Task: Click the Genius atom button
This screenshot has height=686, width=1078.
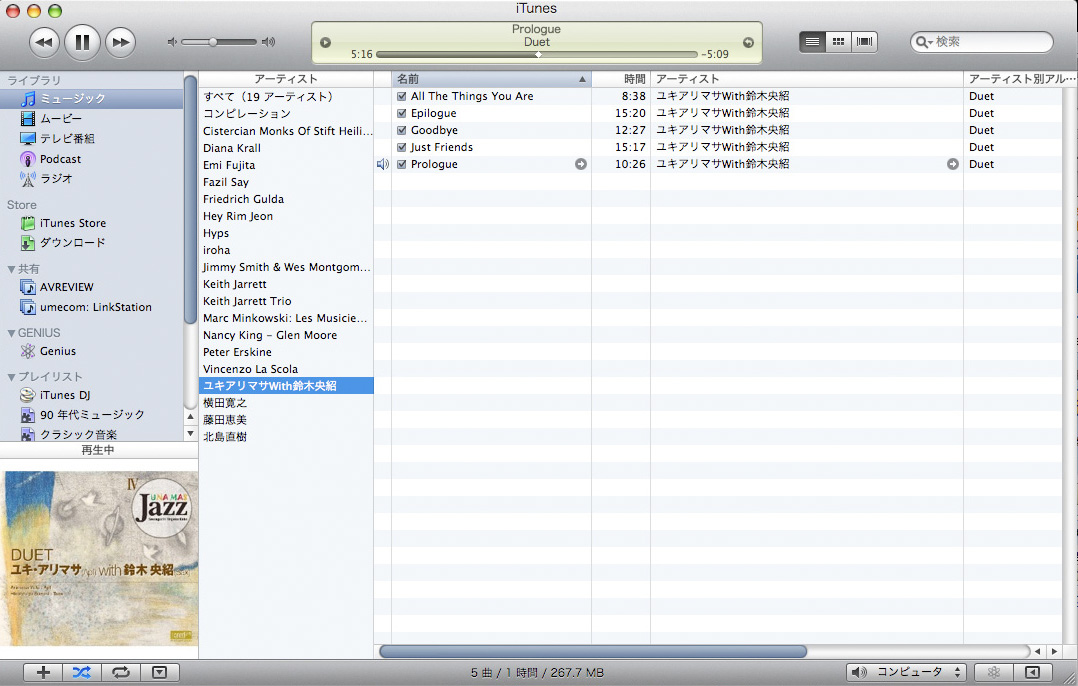Action: pyautogui.click(x=993, y=672)
